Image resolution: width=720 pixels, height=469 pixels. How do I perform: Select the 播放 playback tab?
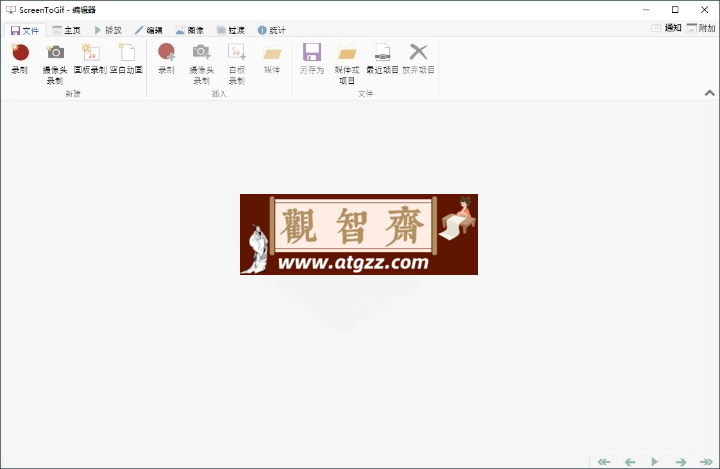108,30
